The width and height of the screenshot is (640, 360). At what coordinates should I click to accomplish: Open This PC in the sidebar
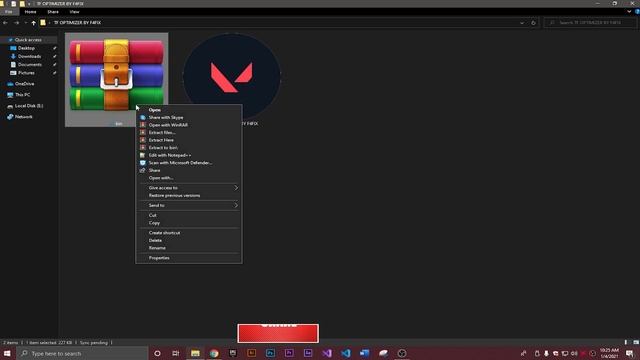[22, 95]
